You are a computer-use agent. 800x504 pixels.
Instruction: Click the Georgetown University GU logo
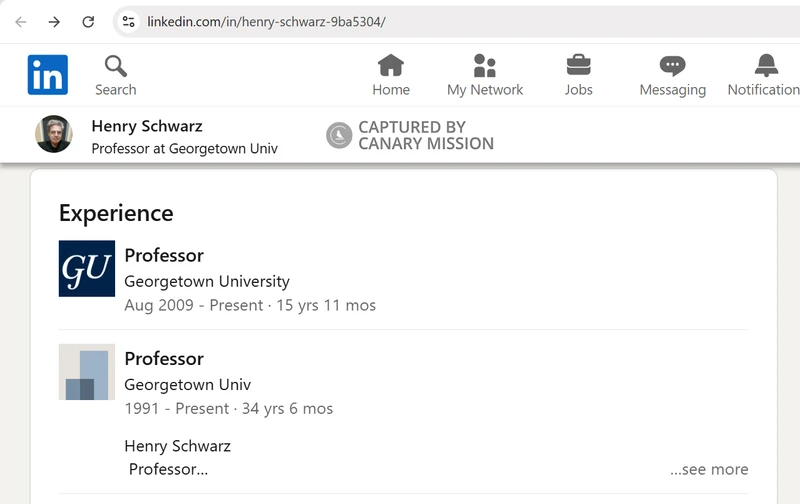coord(87,268)
